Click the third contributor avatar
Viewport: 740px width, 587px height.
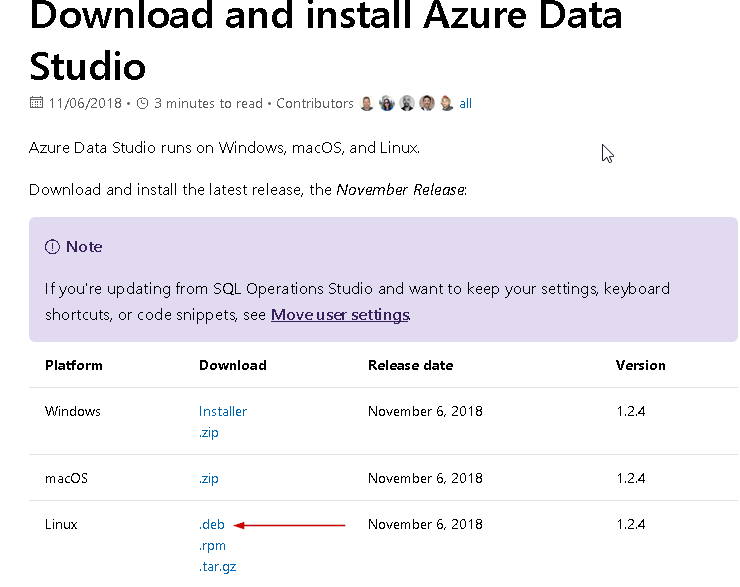click(407, 103)
